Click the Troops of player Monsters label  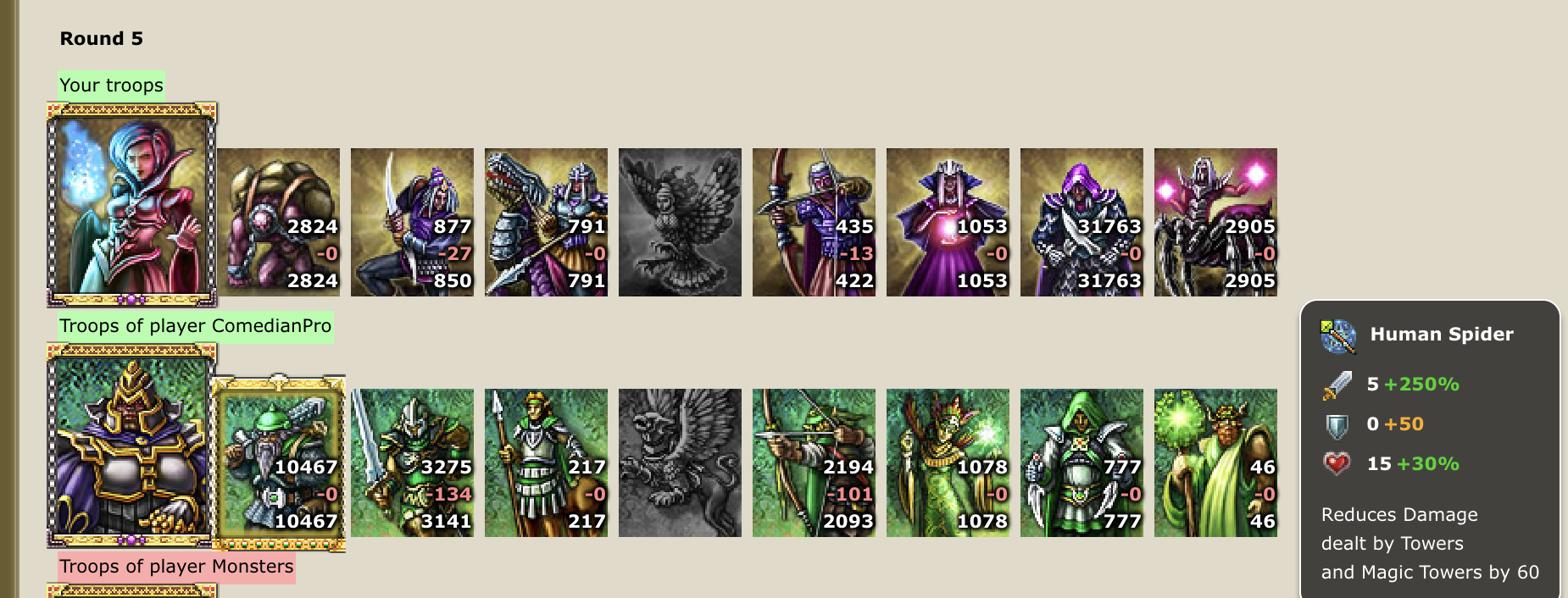176,567
